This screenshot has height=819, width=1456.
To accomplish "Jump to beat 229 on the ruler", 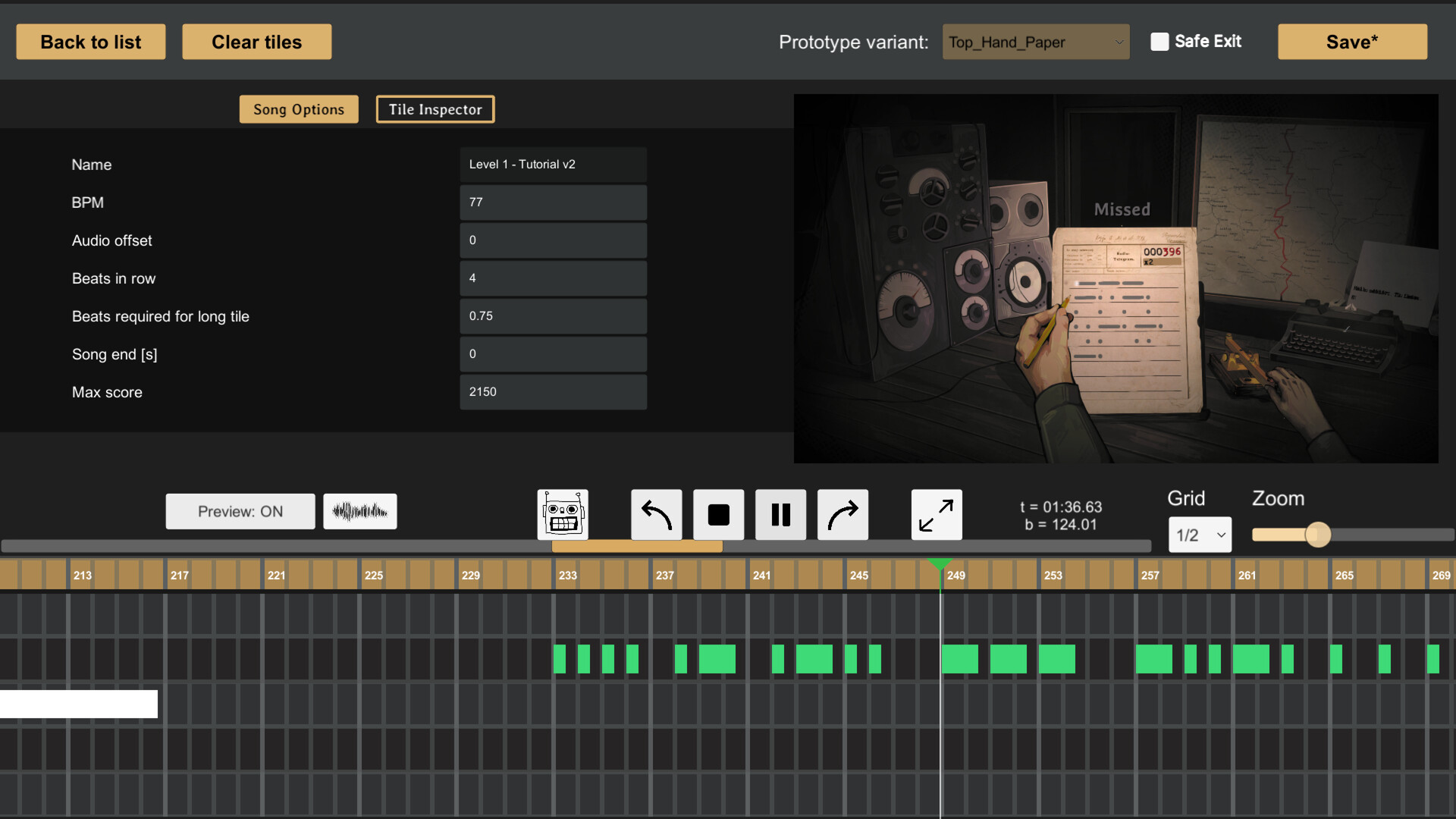I will pos(470,575).
